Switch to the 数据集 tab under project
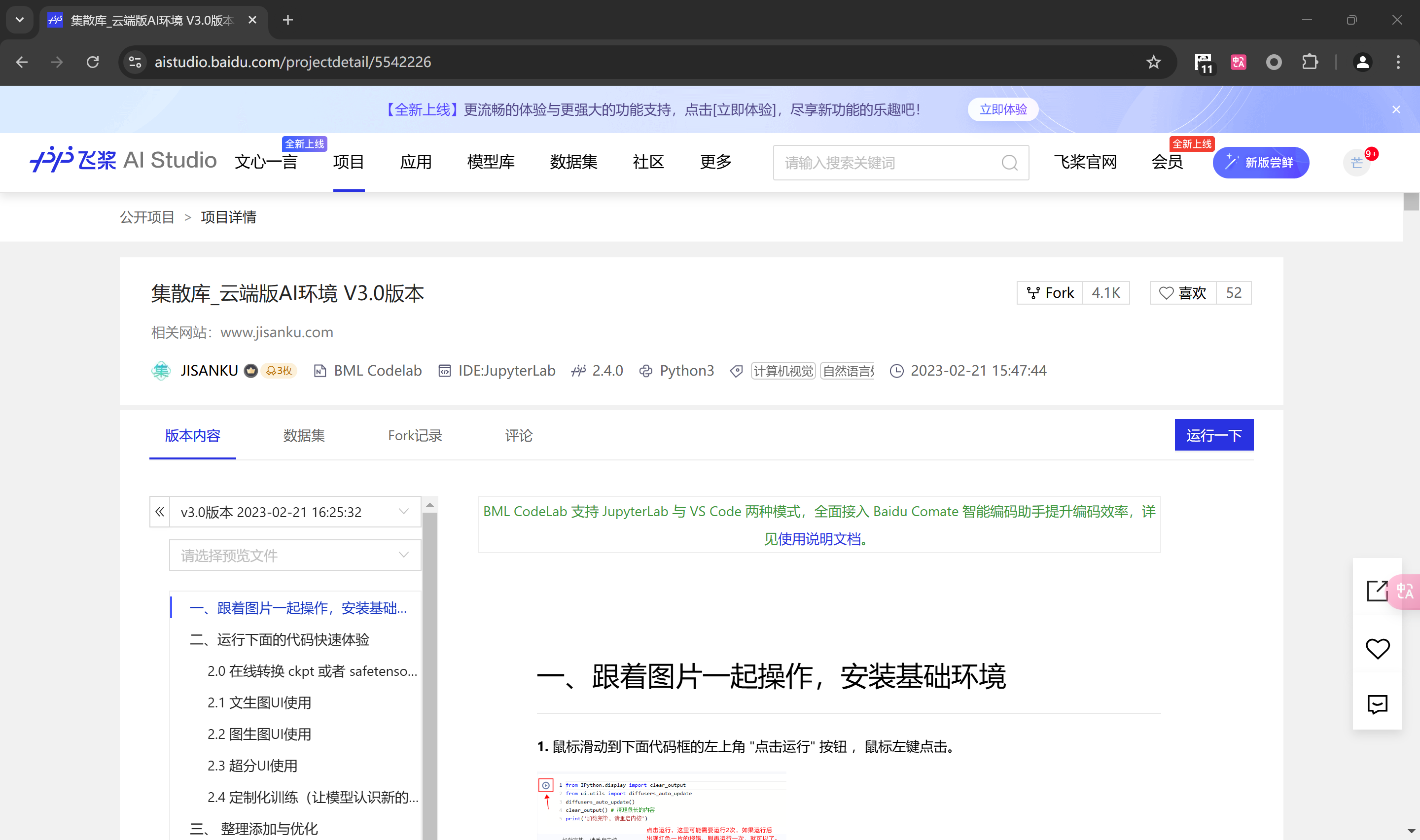 point(304,435)
